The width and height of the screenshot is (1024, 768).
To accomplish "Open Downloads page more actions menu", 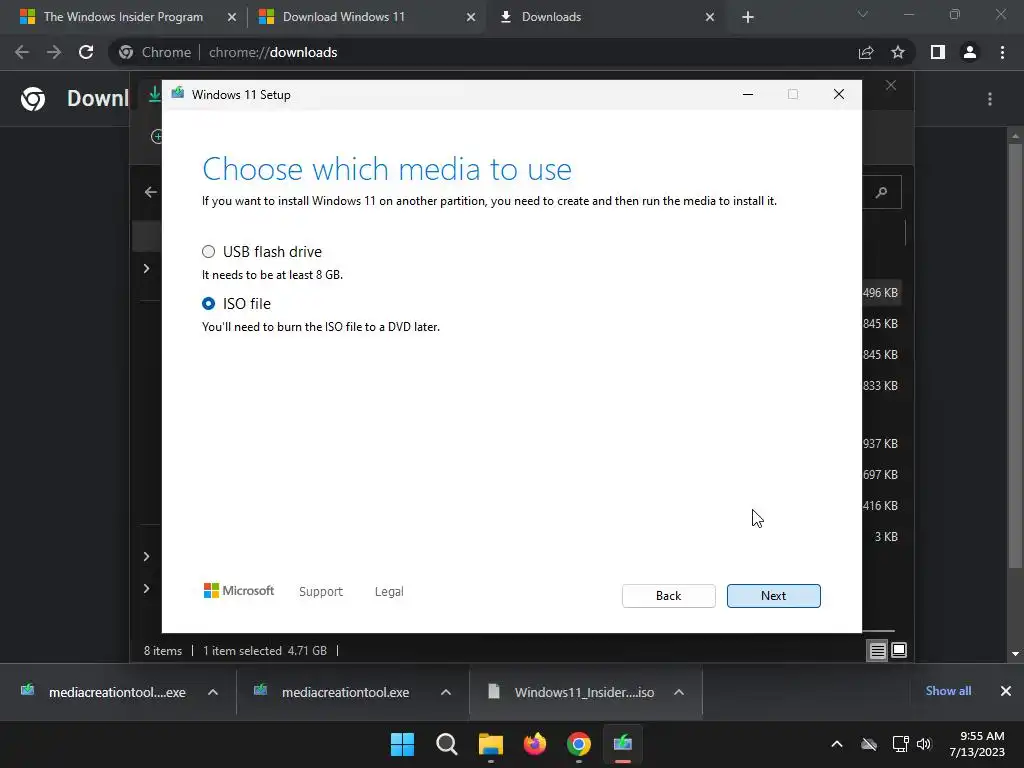I will coord(990,99).
